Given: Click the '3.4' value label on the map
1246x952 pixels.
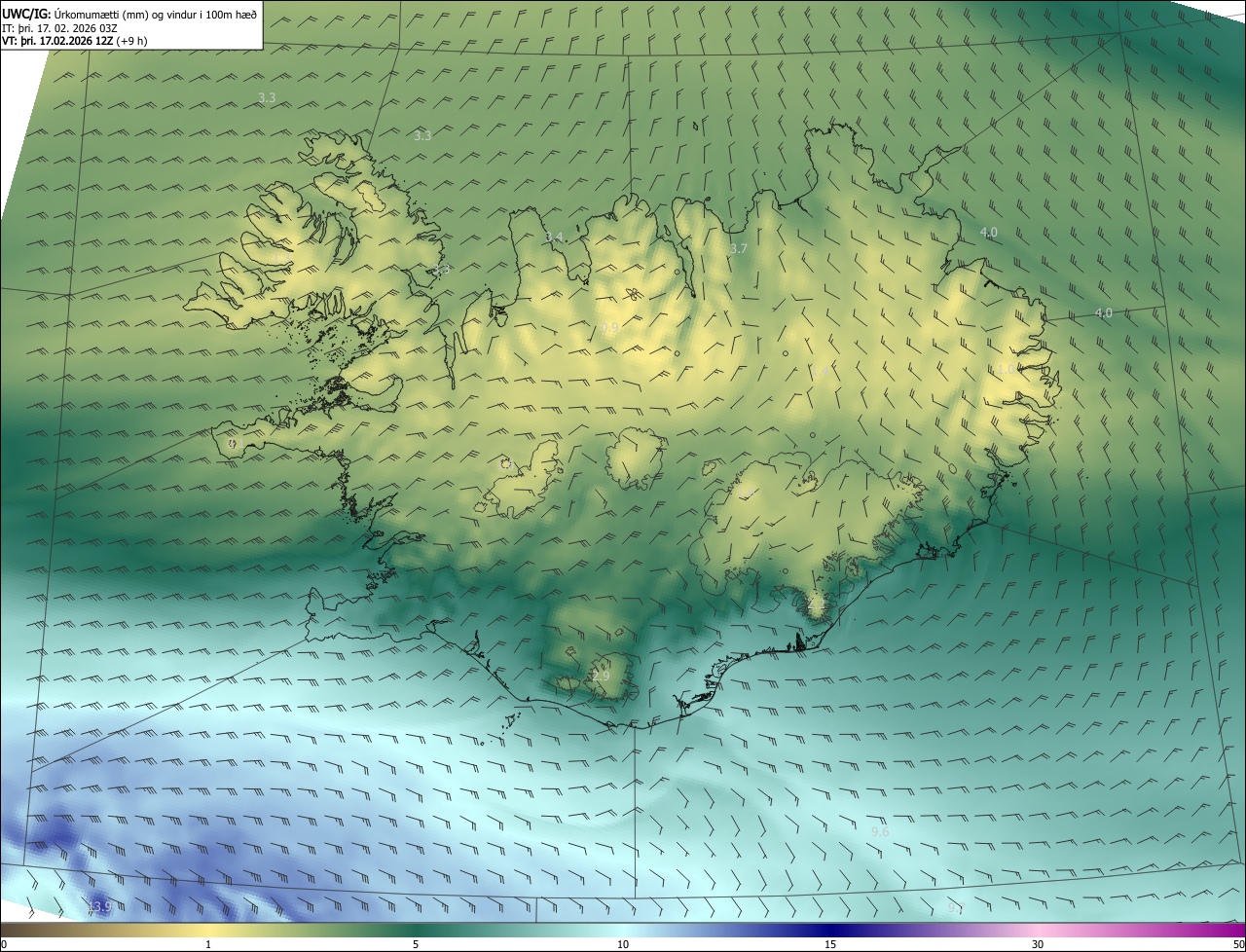Looking at the screenshot, I should [554, 238].
